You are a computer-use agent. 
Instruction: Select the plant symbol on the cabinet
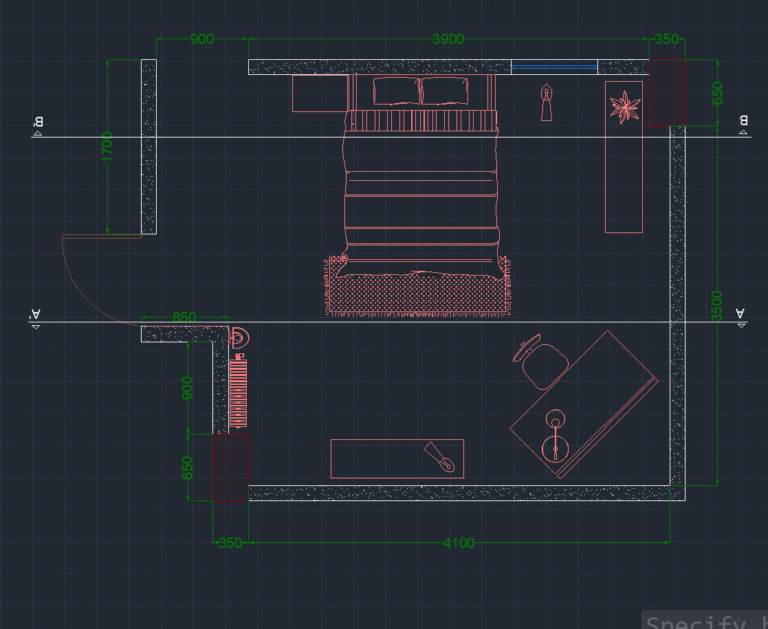pos(624,107)
